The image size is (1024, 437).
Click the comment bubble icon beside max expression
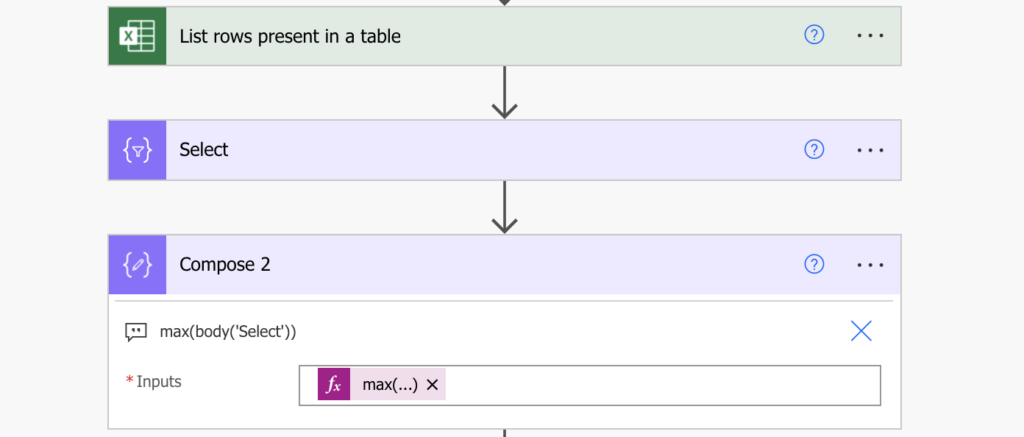tap(136, 332)
